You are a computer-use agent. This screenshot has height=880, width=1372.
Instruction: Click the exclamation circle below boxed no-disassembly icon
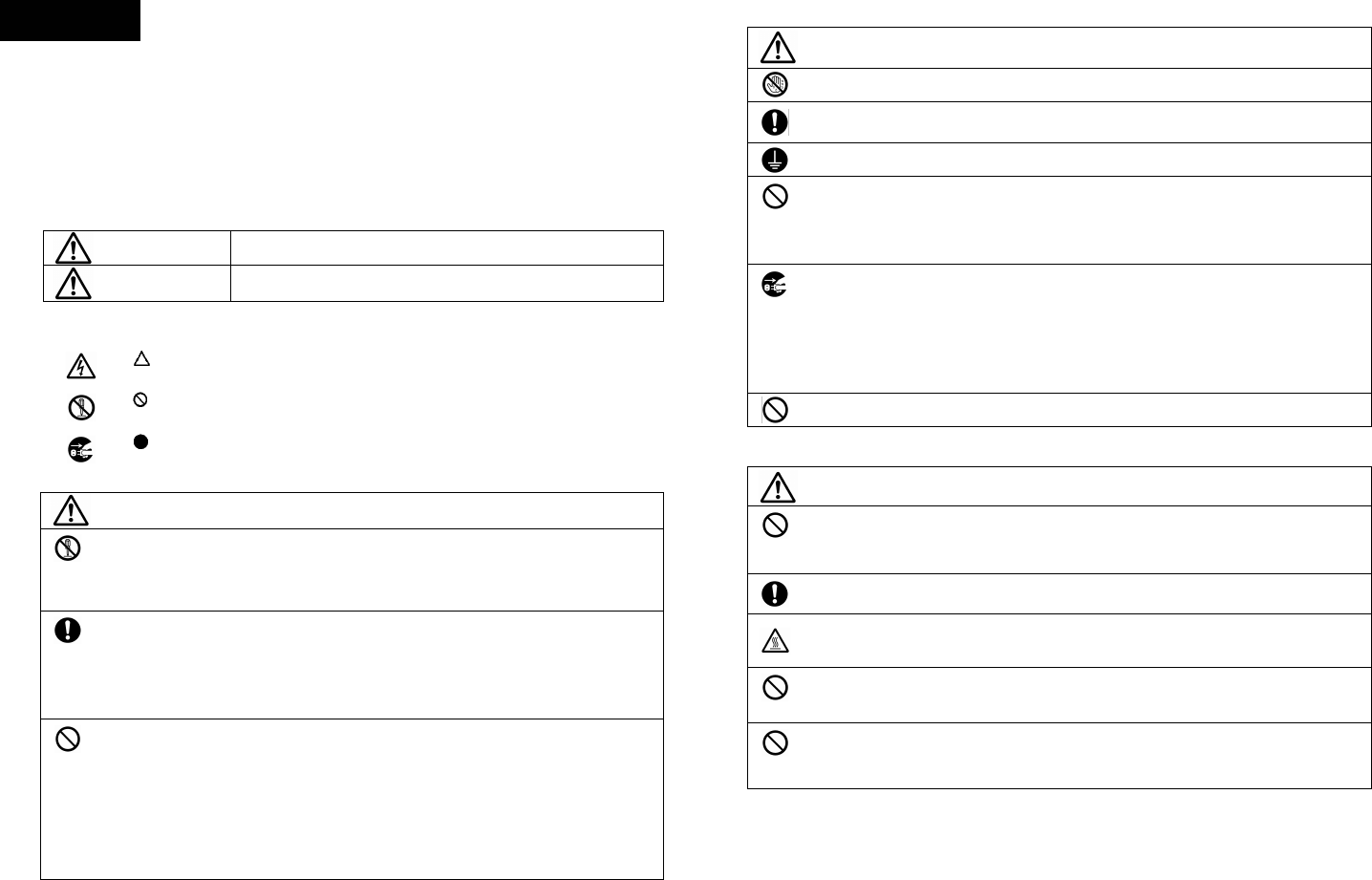[69, 631]
